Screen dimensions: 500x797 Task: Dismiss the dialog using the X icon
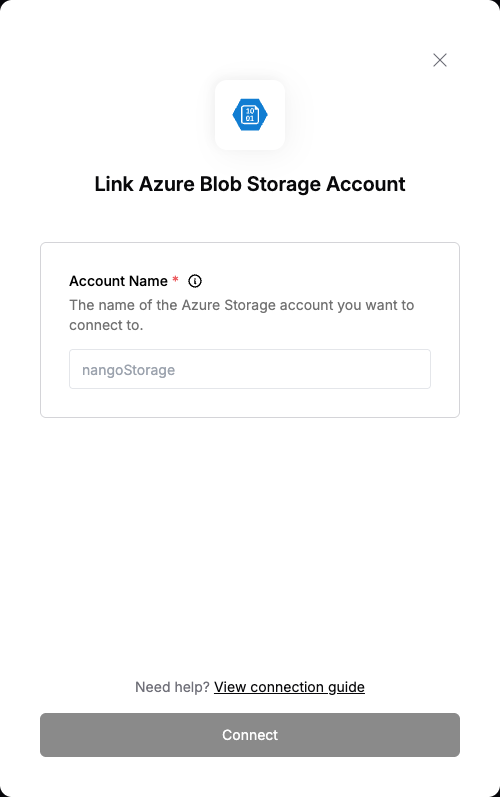tap(440, 60)
